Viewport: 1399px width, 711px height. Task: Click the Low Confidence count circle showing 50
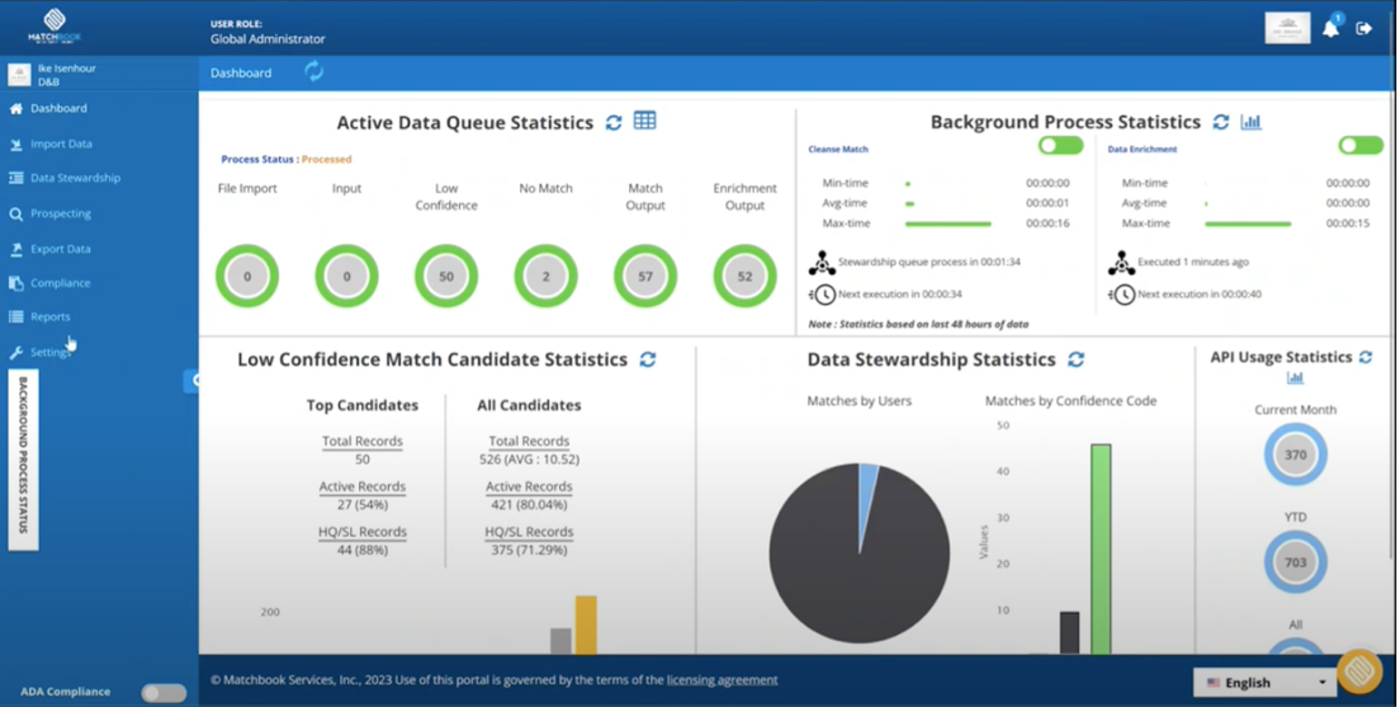[446, 276]
